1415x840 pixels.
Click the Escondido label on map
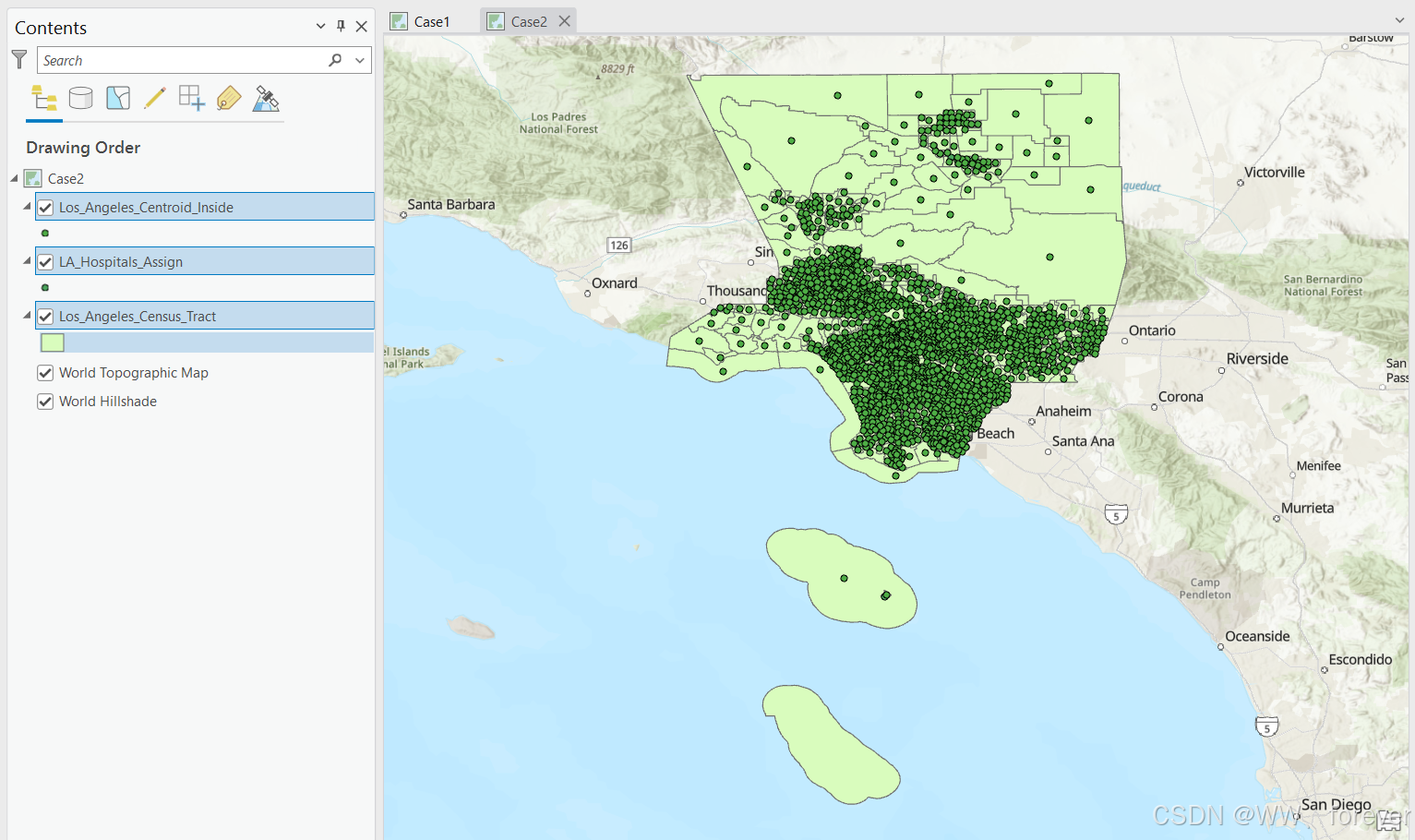(1361, 660)
